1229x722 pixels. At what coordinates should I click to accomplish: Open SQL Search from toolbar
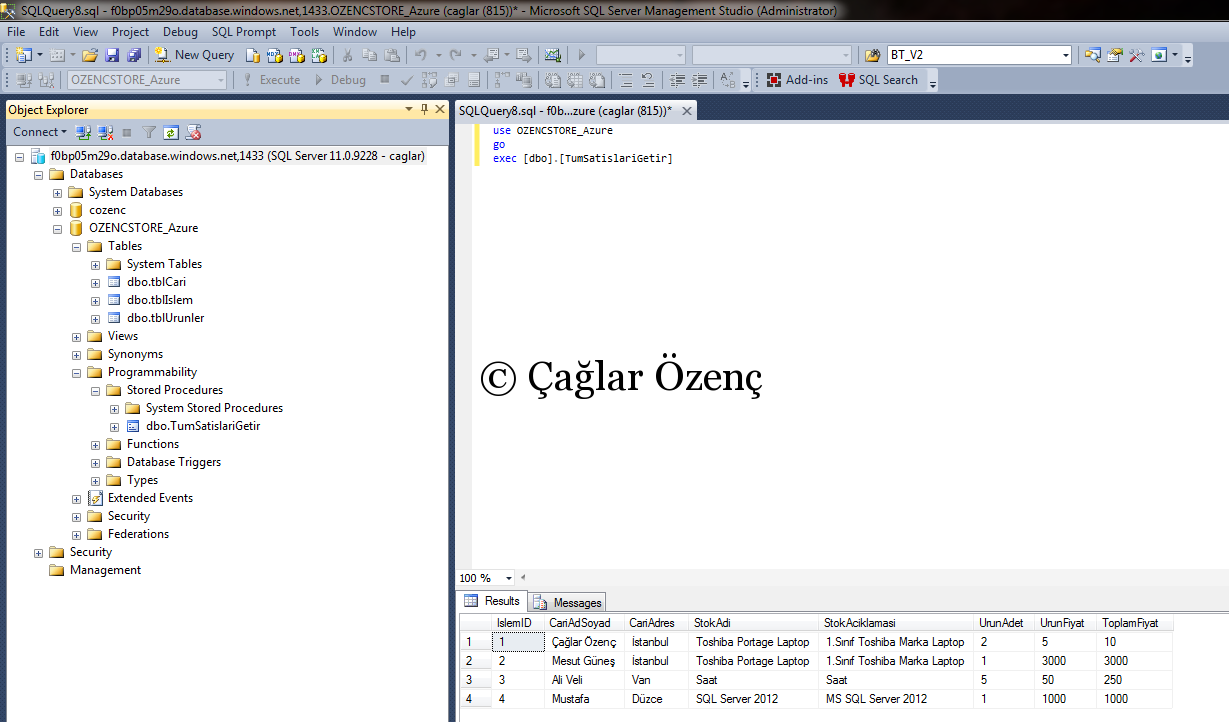(x=878, y=80)
